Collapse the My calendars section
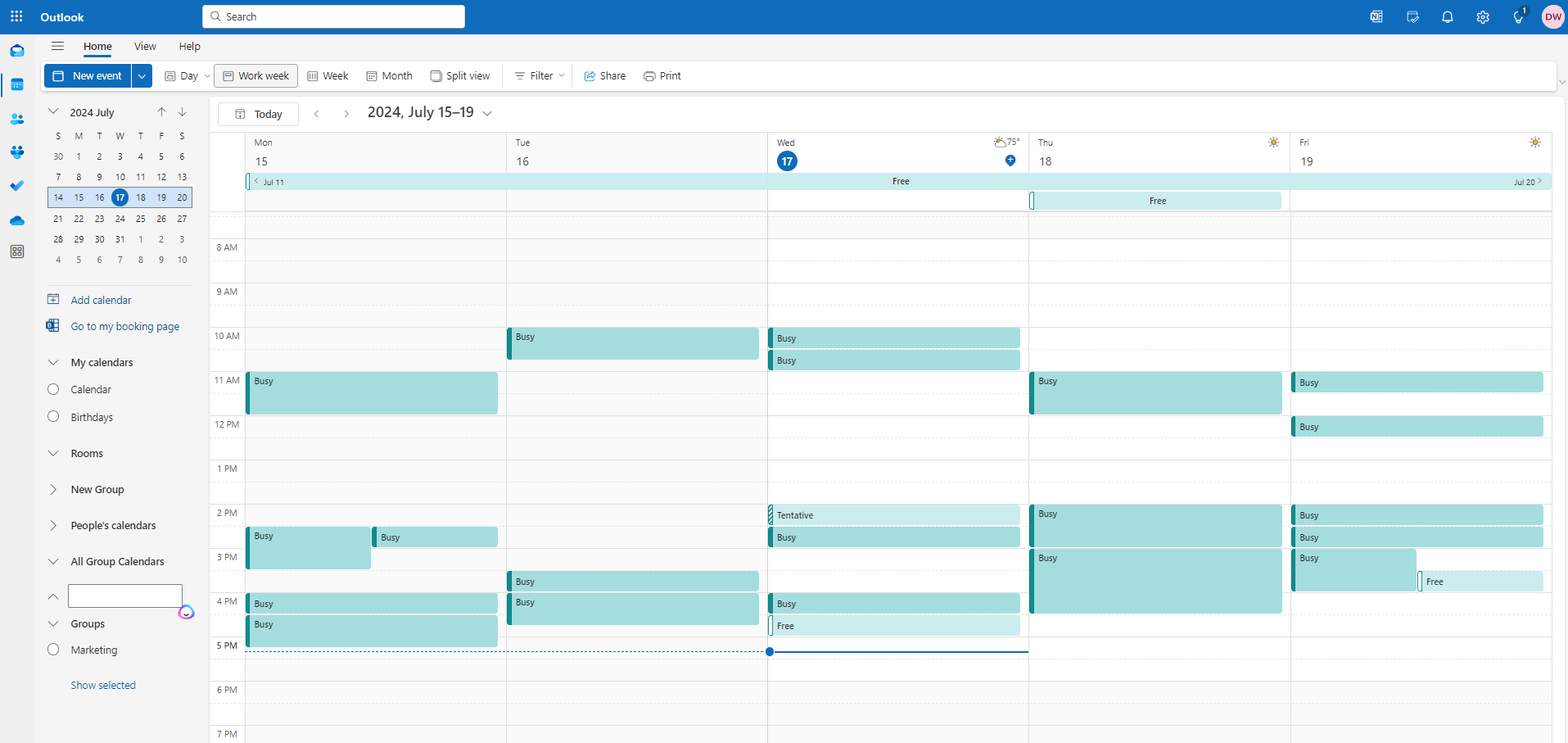 pos(53,361)
